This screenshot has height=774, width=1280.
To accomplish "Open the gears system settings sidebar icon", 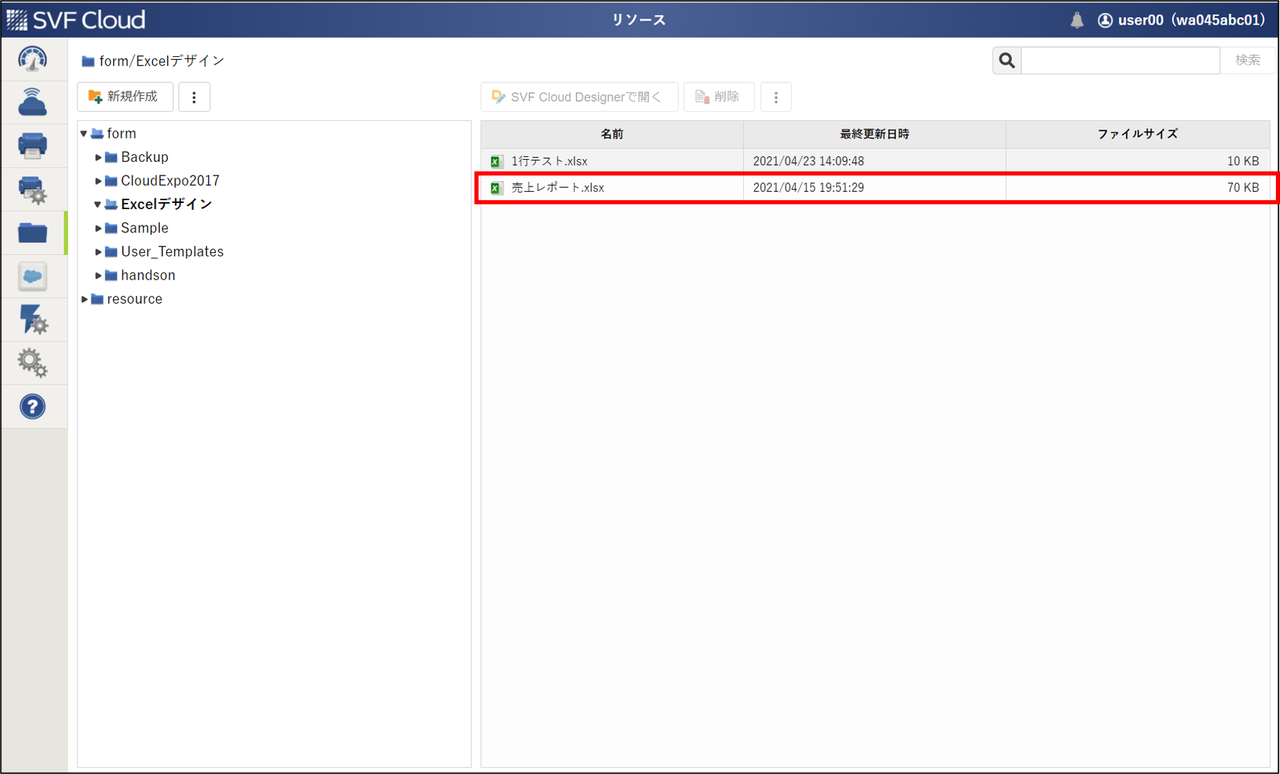I will click(x=33, y=363).
